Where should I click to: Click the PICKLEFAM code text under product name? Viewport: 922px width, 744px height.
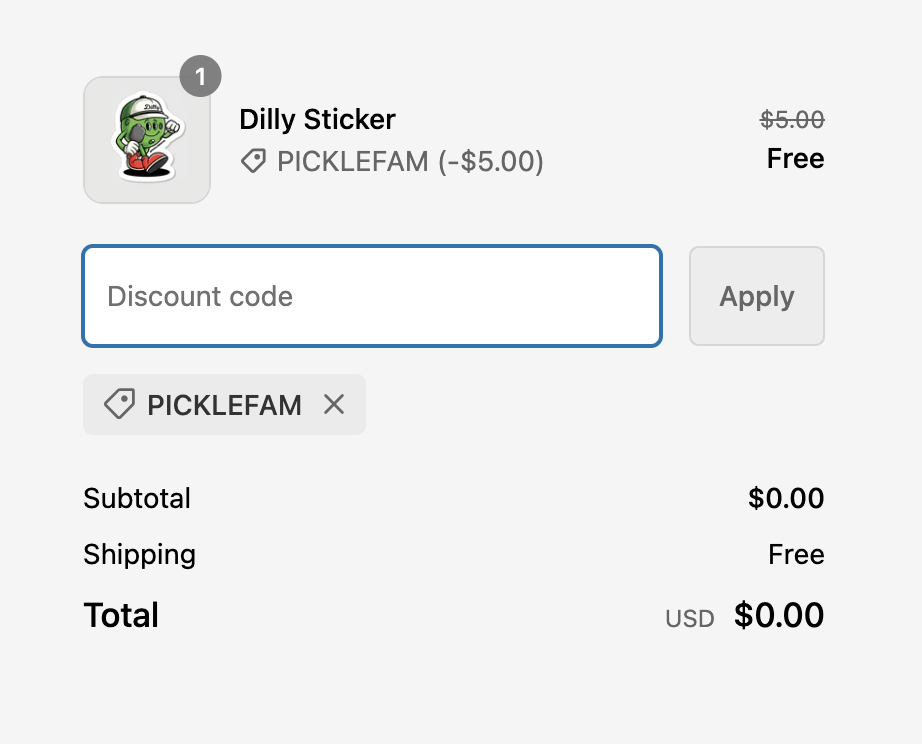pyautogui.click(x=352, y=161)
